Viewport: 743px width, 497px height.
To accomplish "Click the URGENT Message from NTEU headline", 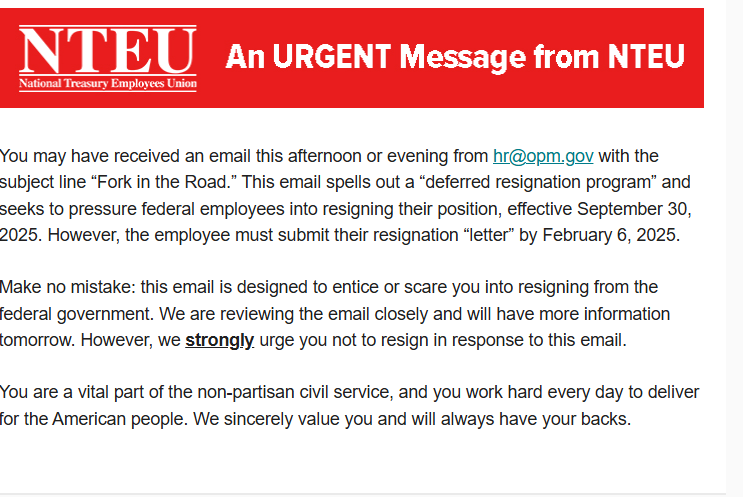I will 455,57.
